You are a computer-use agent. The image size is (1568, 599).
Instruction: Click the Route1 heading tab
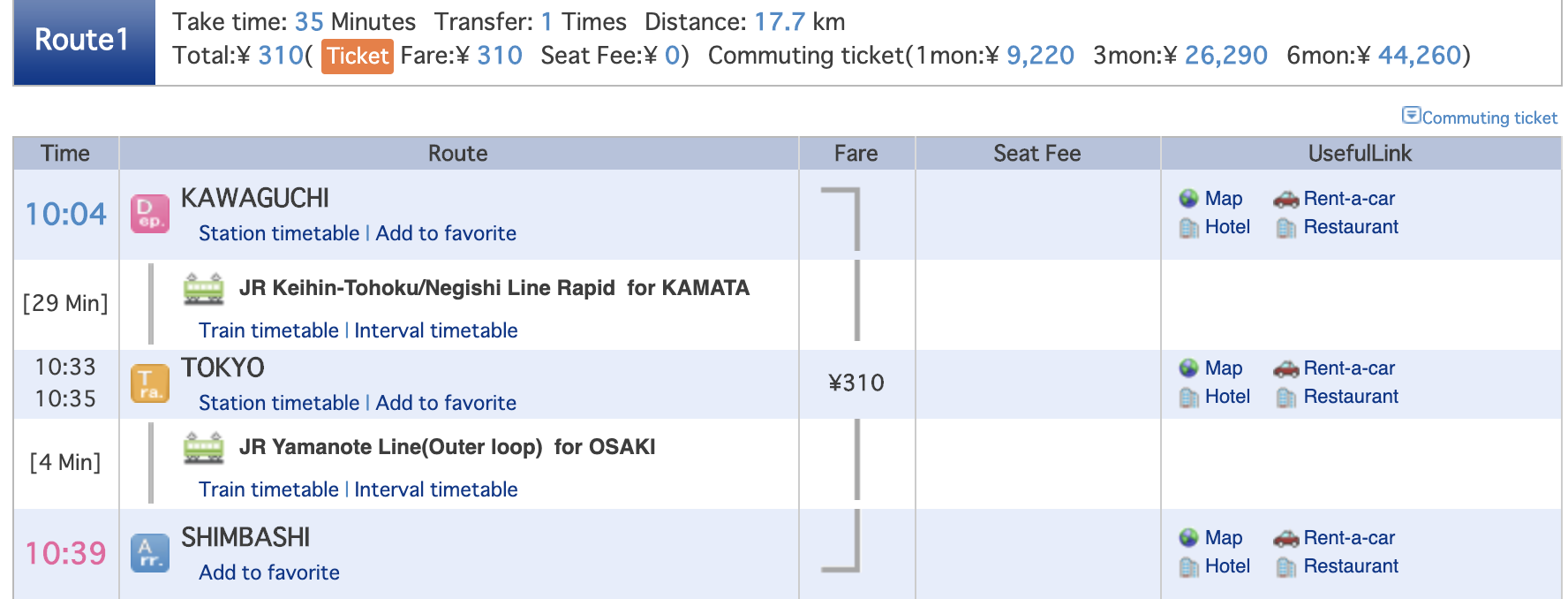[x=84, y=41]
